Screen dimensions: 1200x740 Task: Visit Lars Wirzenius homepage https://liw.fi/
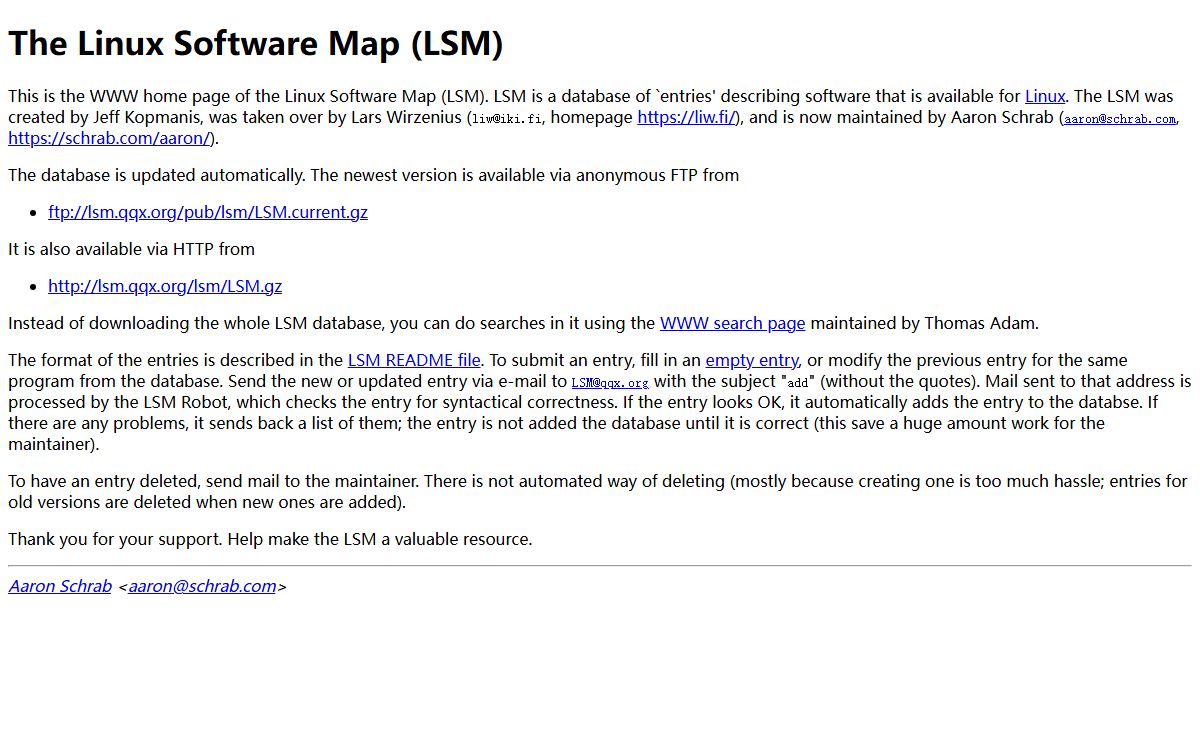[688, 118]
